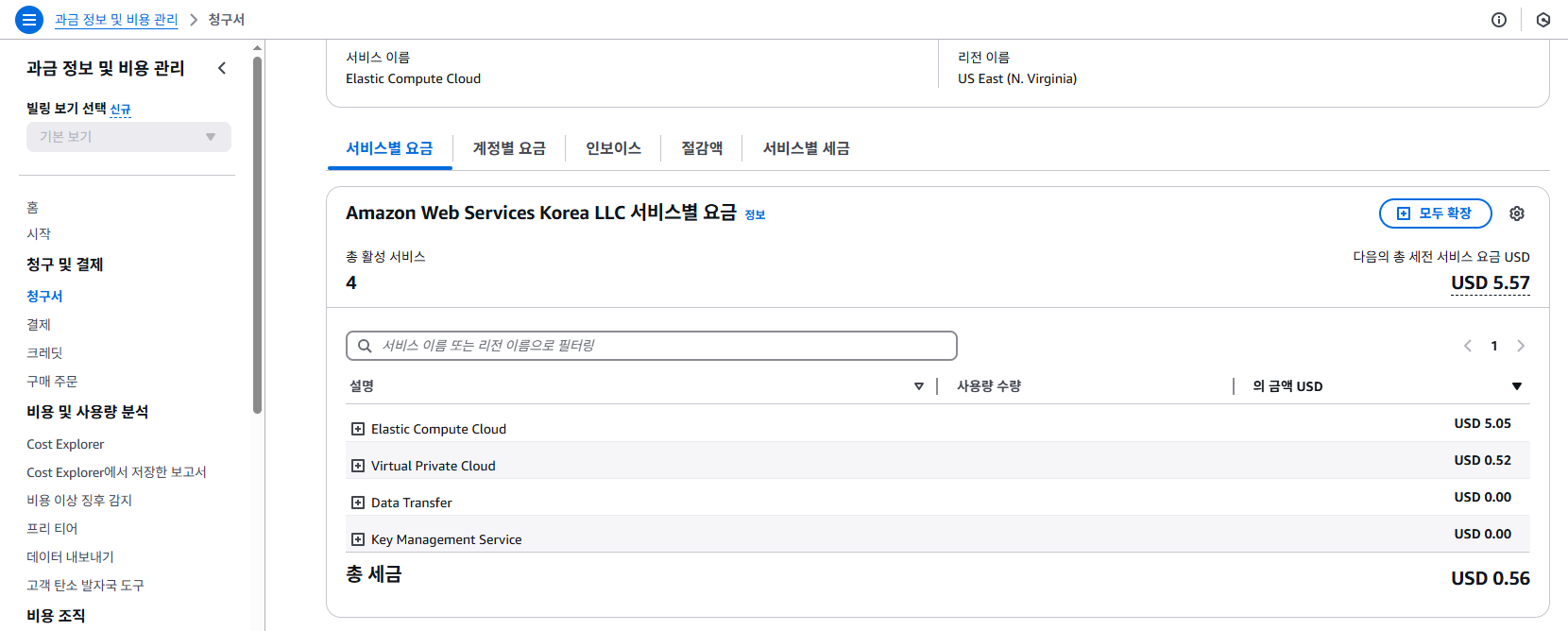Sort by 금액 USD column arrow
This screenshot has height=631, width=1568.
(x=1517, y=386)
